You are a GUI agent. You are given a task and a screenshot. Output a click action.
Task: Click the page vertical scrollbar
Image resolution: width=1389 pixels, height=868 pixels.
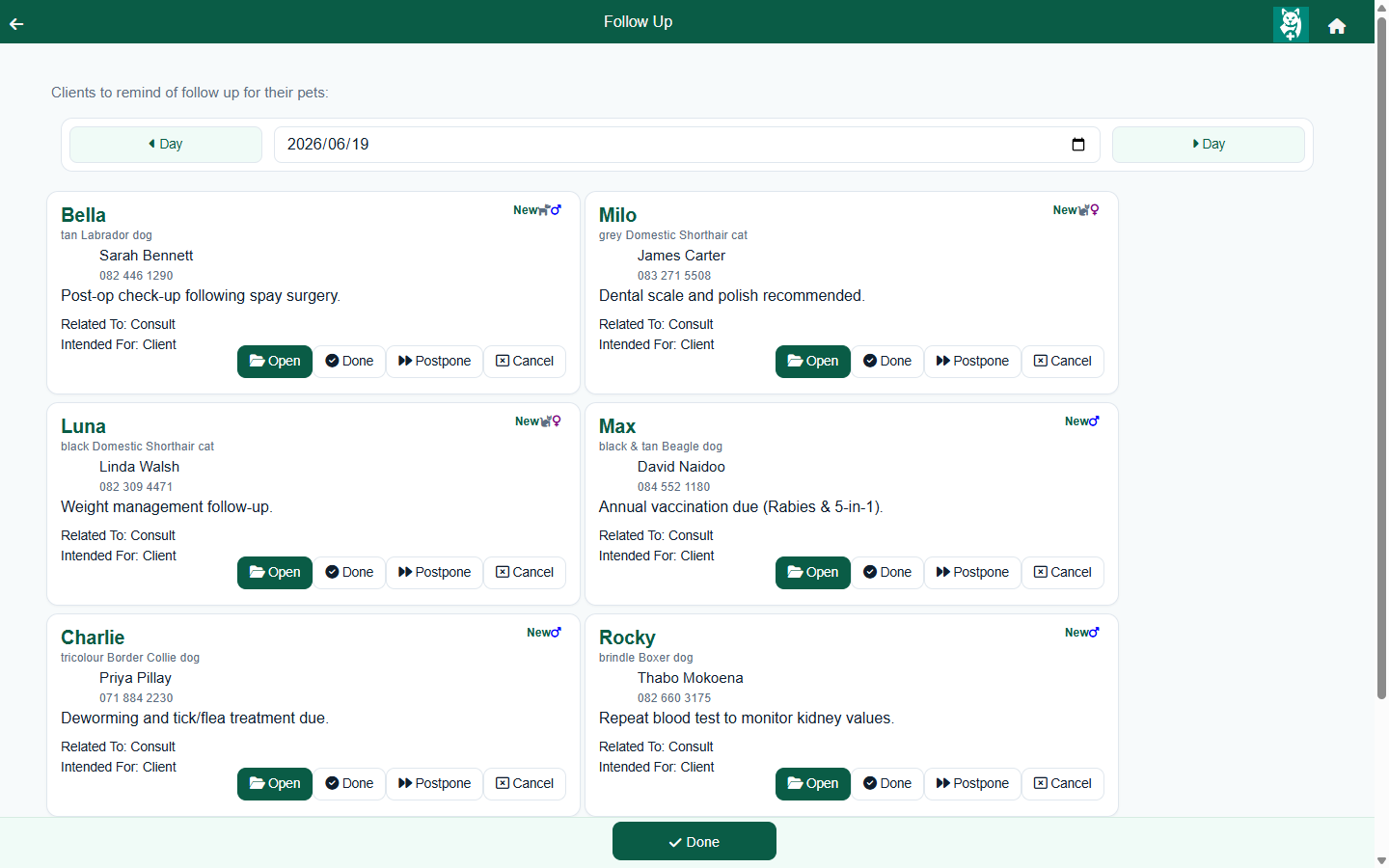(x=1381, y=357)
